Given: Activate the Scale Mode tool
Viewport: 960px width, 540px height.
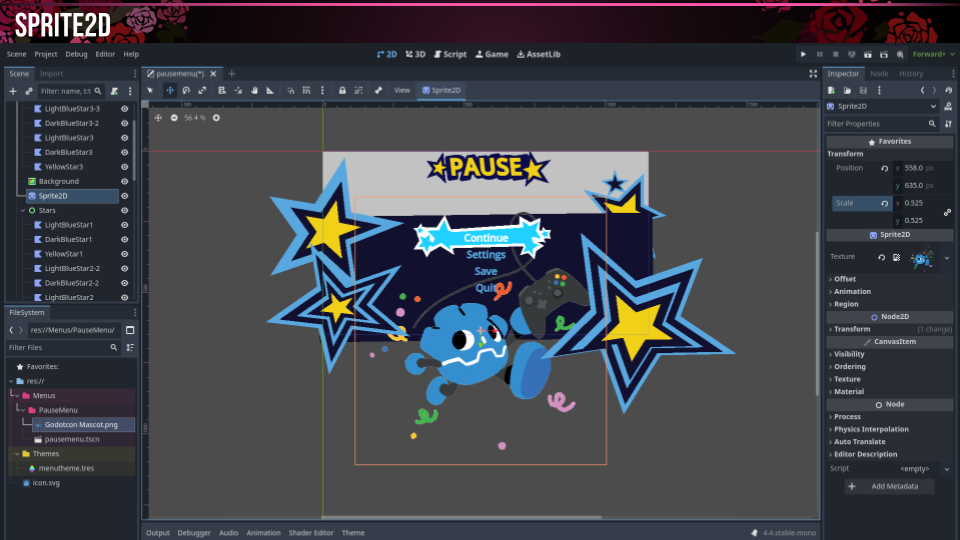Looking at the screenshot, I should click(202, 91).
